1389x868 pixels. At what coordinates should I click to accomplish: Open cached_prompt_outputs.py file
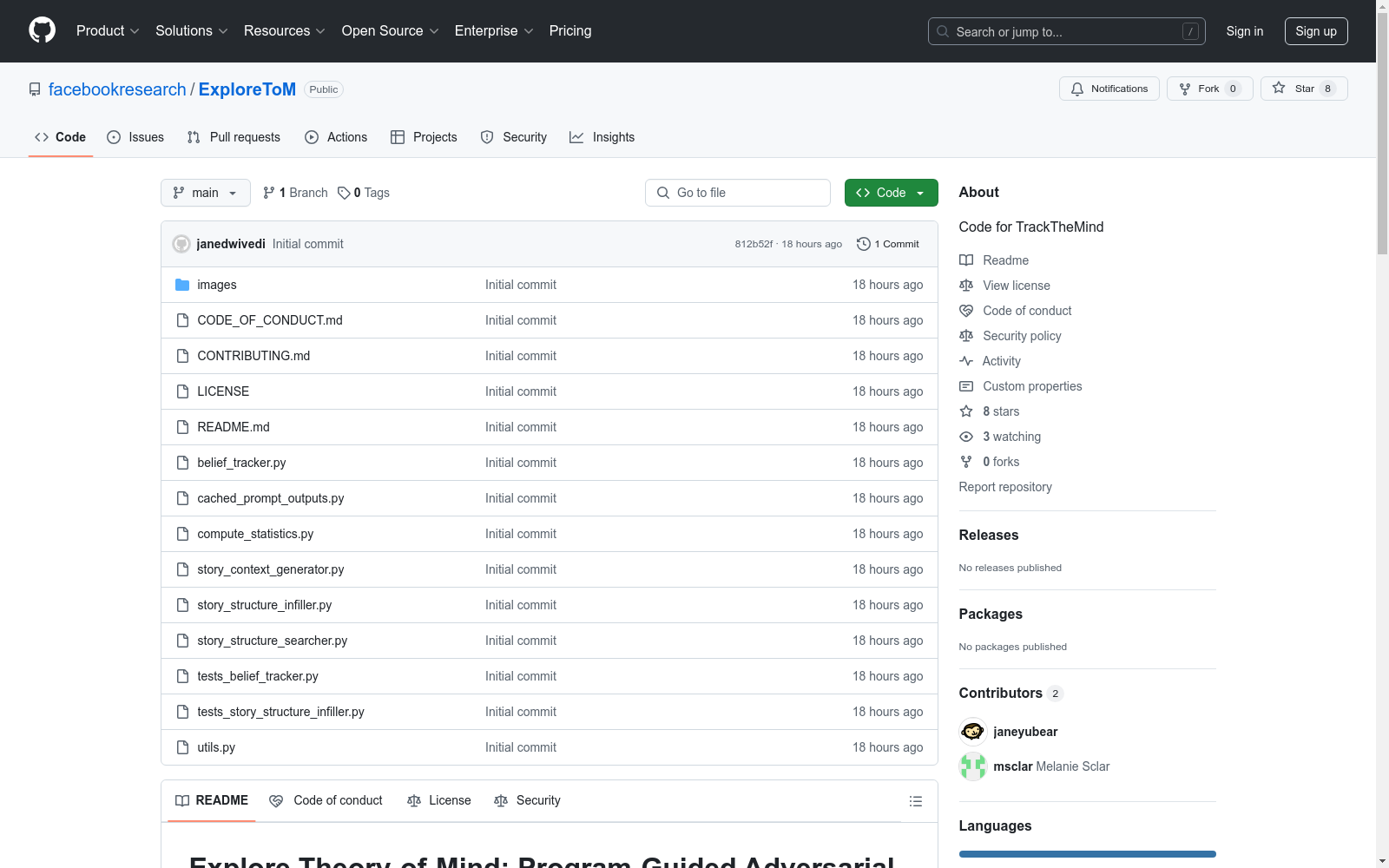coord(271,498)
